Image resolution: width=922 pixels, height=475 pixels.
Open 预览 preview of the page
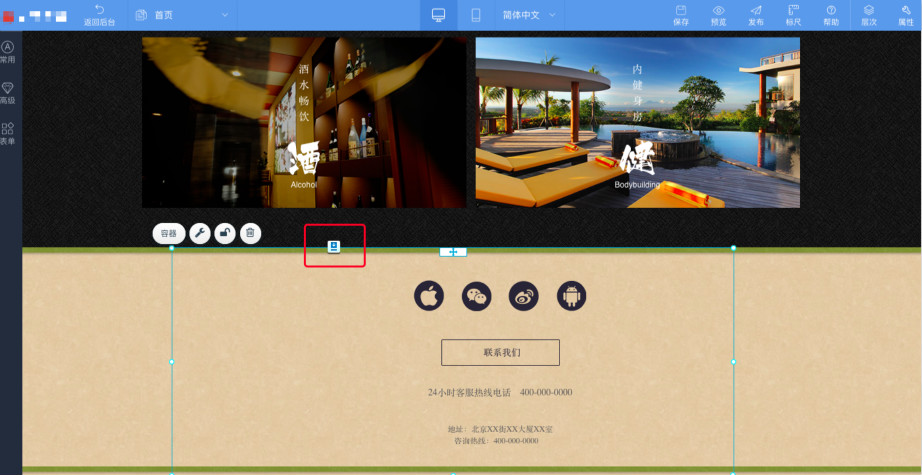pyautogui.click(x=718, y=15)
